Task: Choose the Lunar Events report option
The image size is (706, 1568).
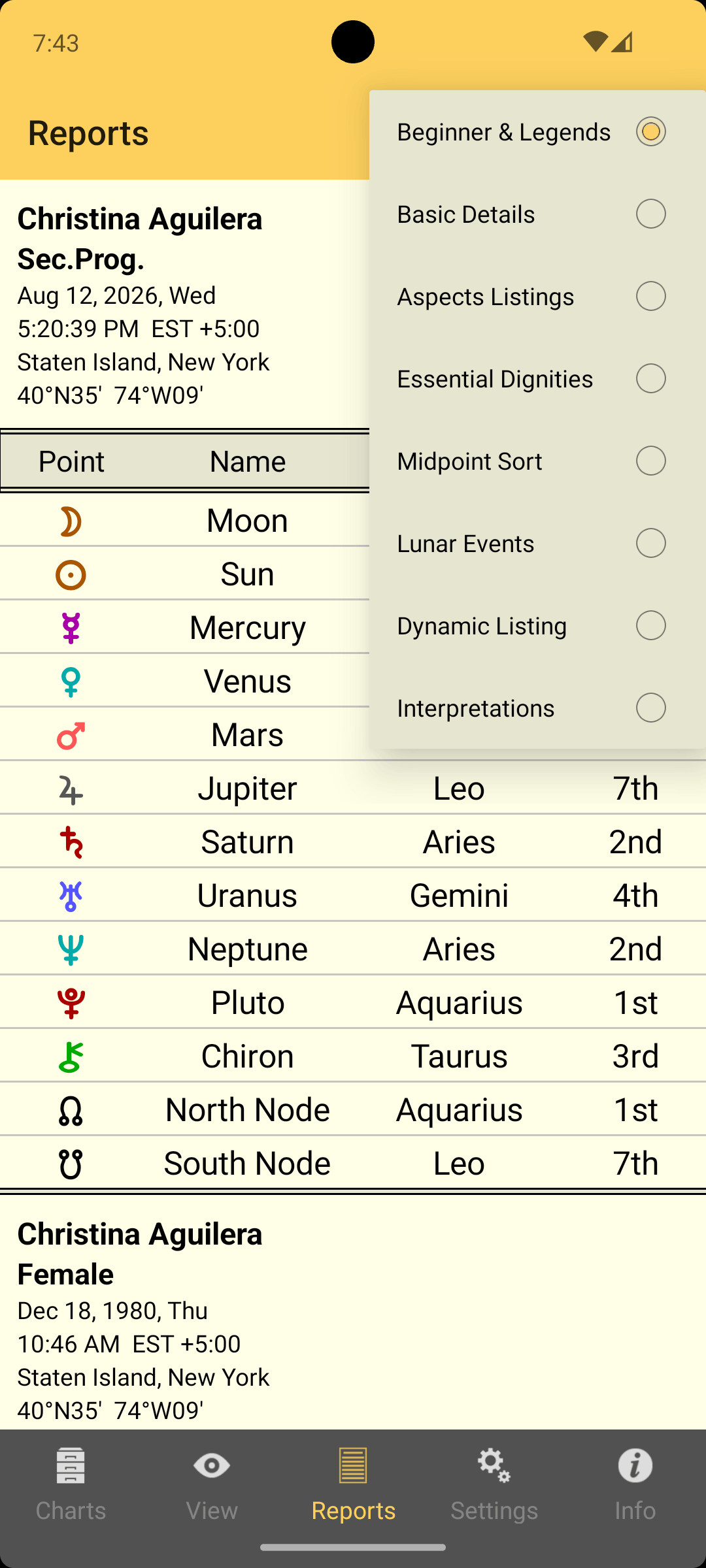Action: click(x=537, y=543)
